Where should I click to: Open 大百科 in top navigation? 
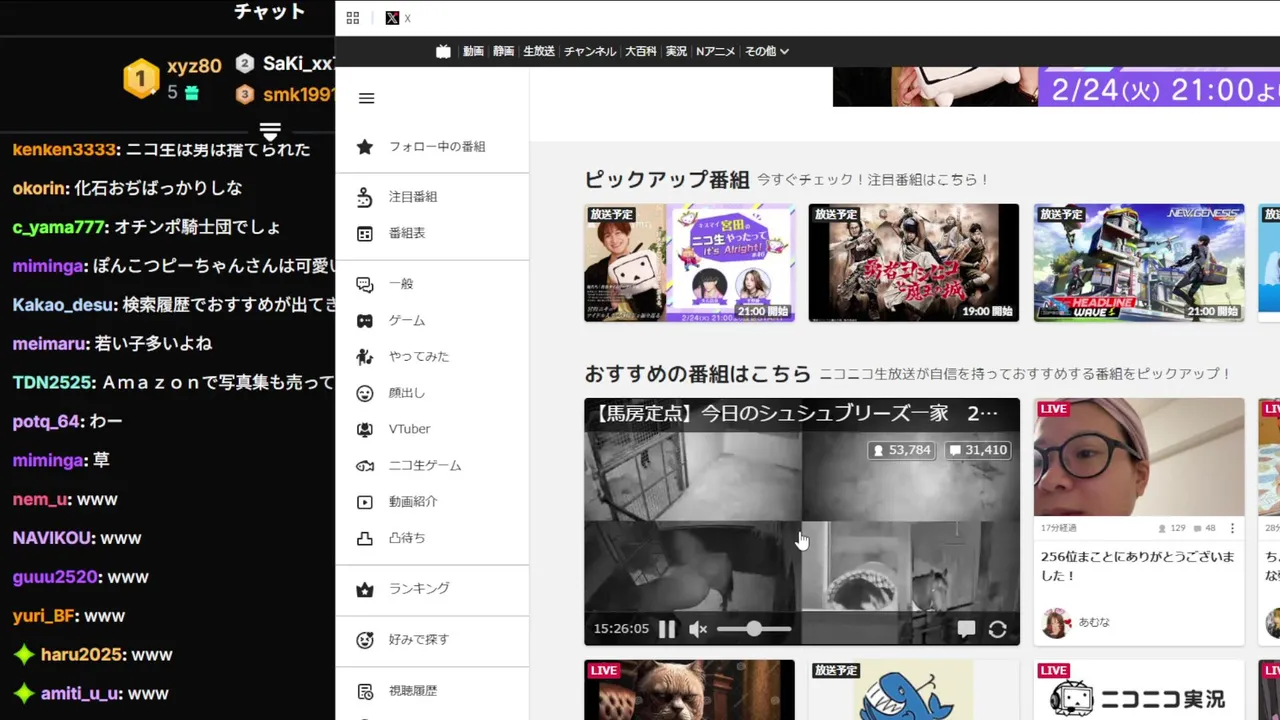641,51
